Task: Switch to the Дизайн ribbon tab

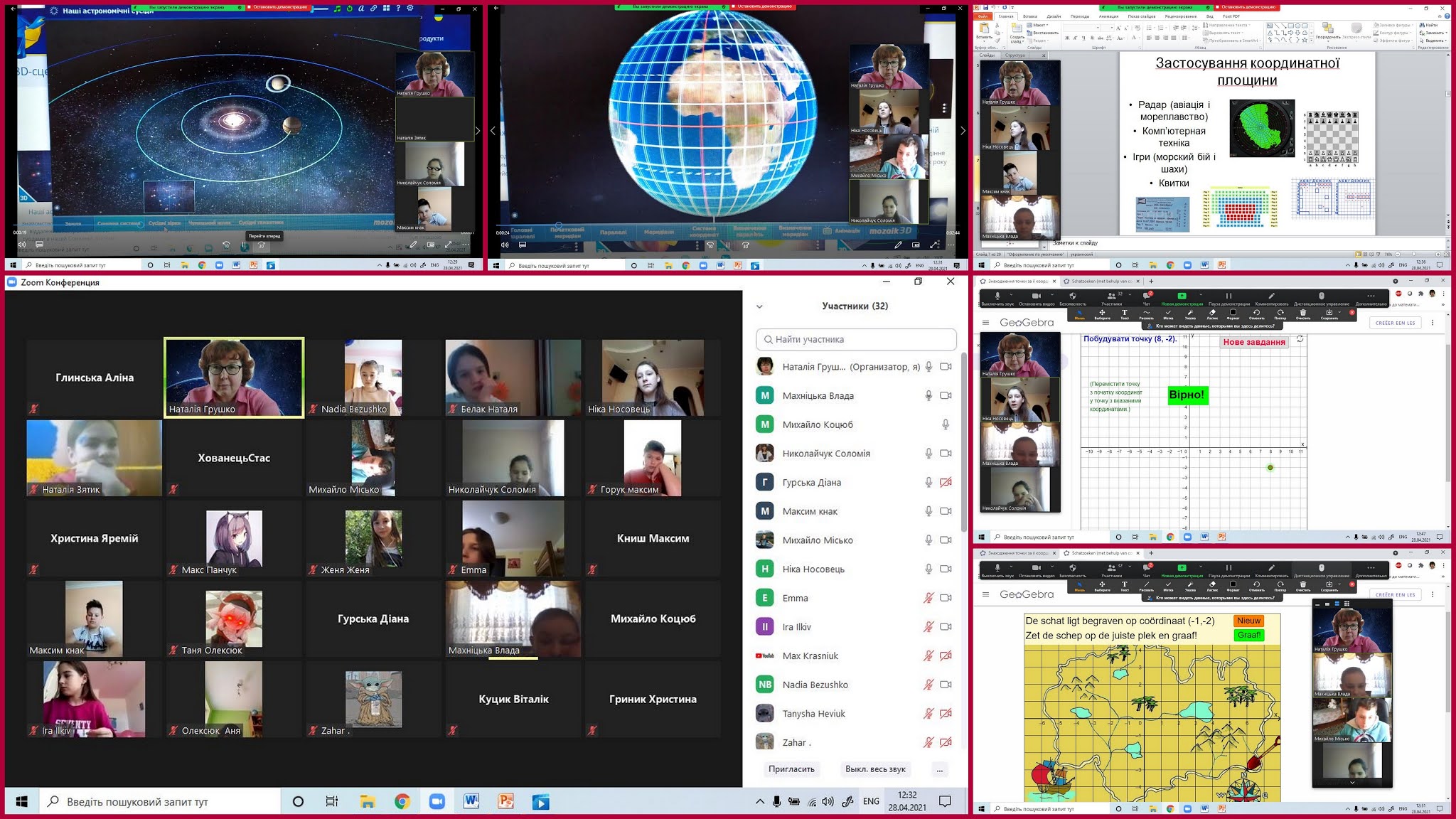Action: click(x=1054, y=16)
